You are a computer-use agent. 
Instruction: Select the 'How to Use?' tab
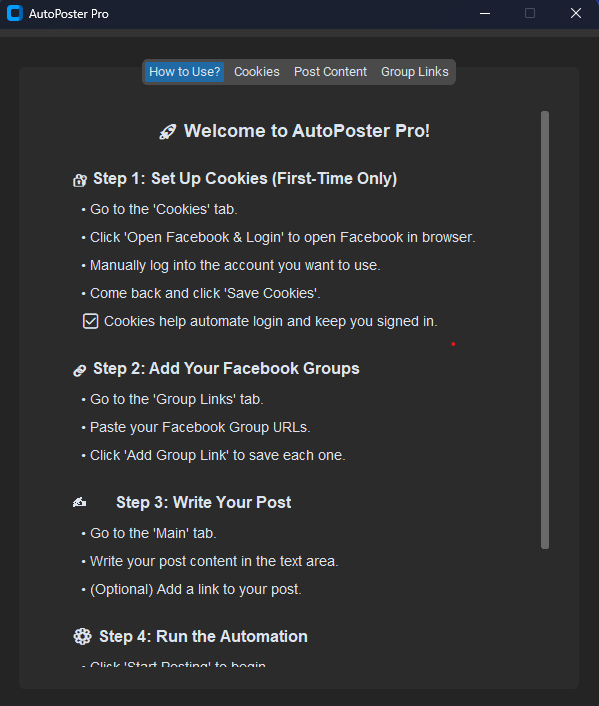click(185, 72)
